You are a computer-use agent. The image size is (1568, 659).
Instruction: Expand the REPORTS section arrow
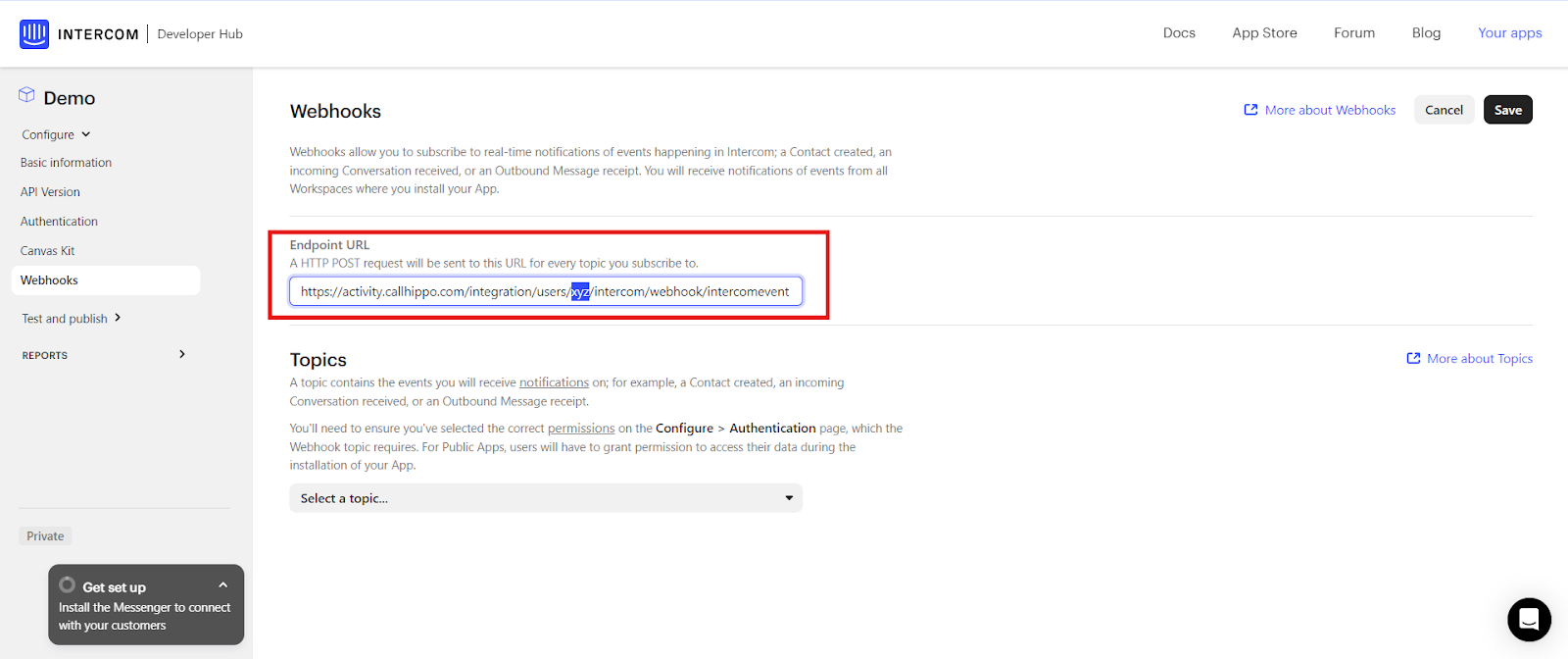click(x=182, y=354)
